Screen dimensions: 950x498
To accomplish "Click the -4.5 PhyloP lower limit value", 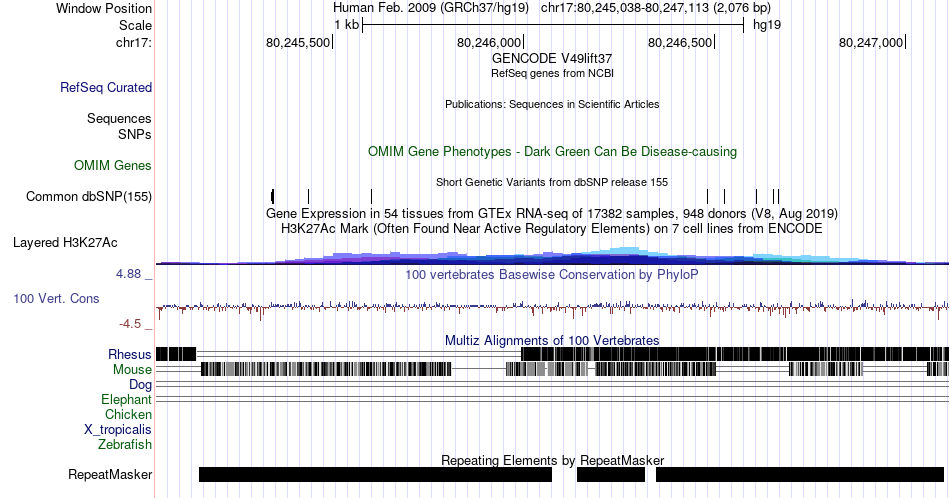I will click(x=130, y=324).
